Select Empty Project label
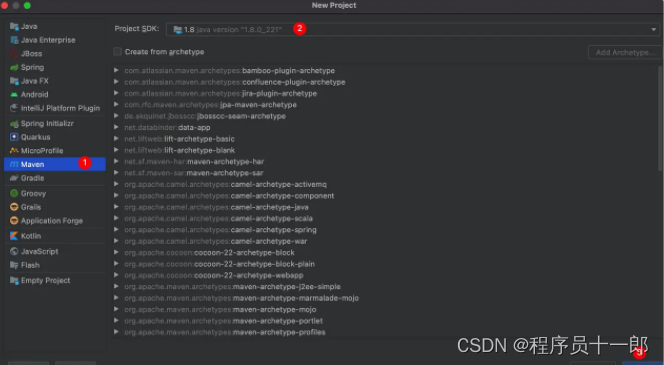Screen dimensions: 664x365 (46, 280)
